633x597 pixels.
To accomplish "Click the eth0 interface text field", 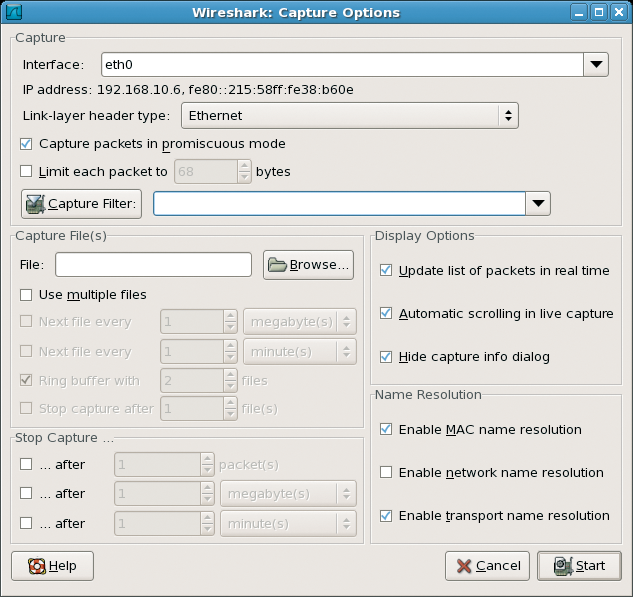I will (342, 65).
